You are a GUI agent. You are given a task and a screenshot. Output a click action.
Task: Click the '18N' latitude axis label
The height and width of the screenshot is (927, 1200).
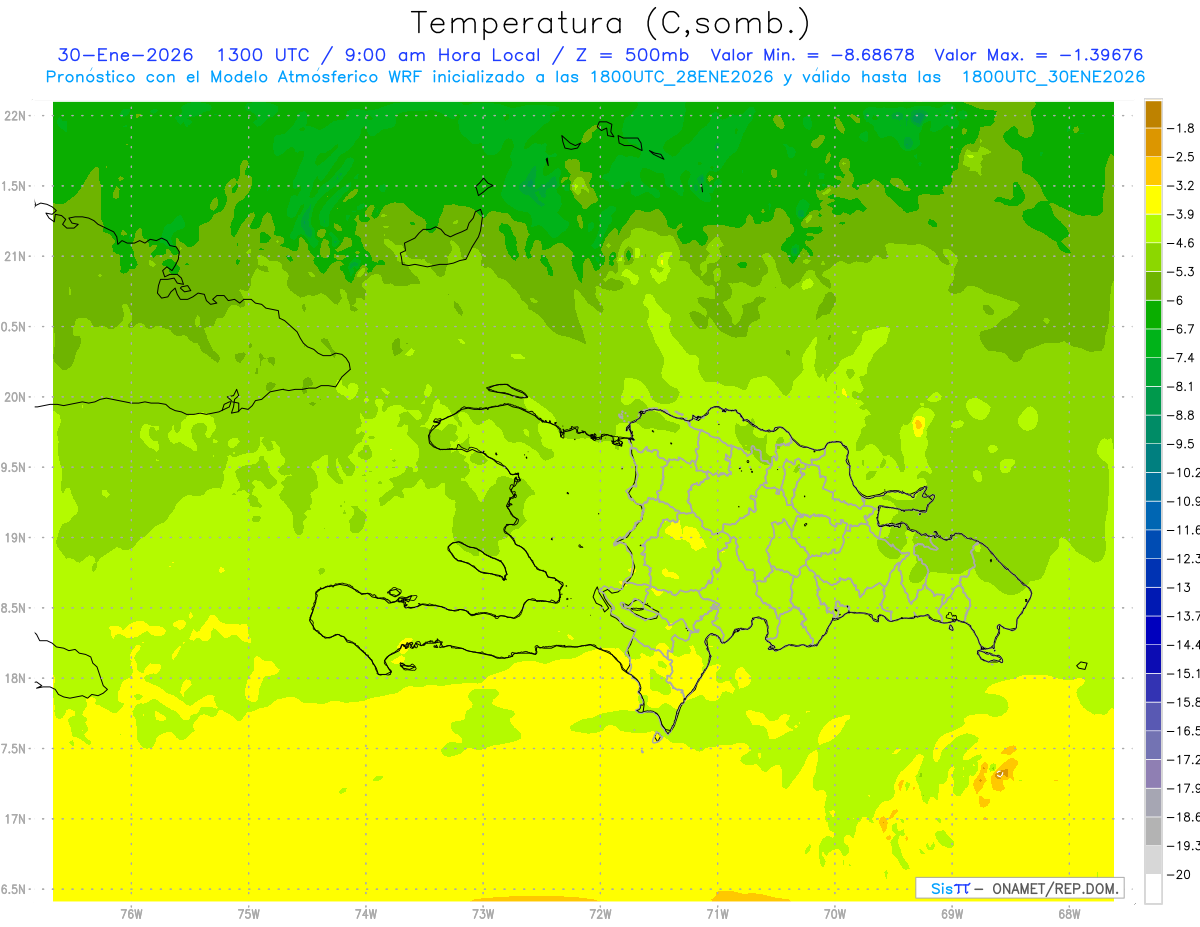(x=15, y=678)
